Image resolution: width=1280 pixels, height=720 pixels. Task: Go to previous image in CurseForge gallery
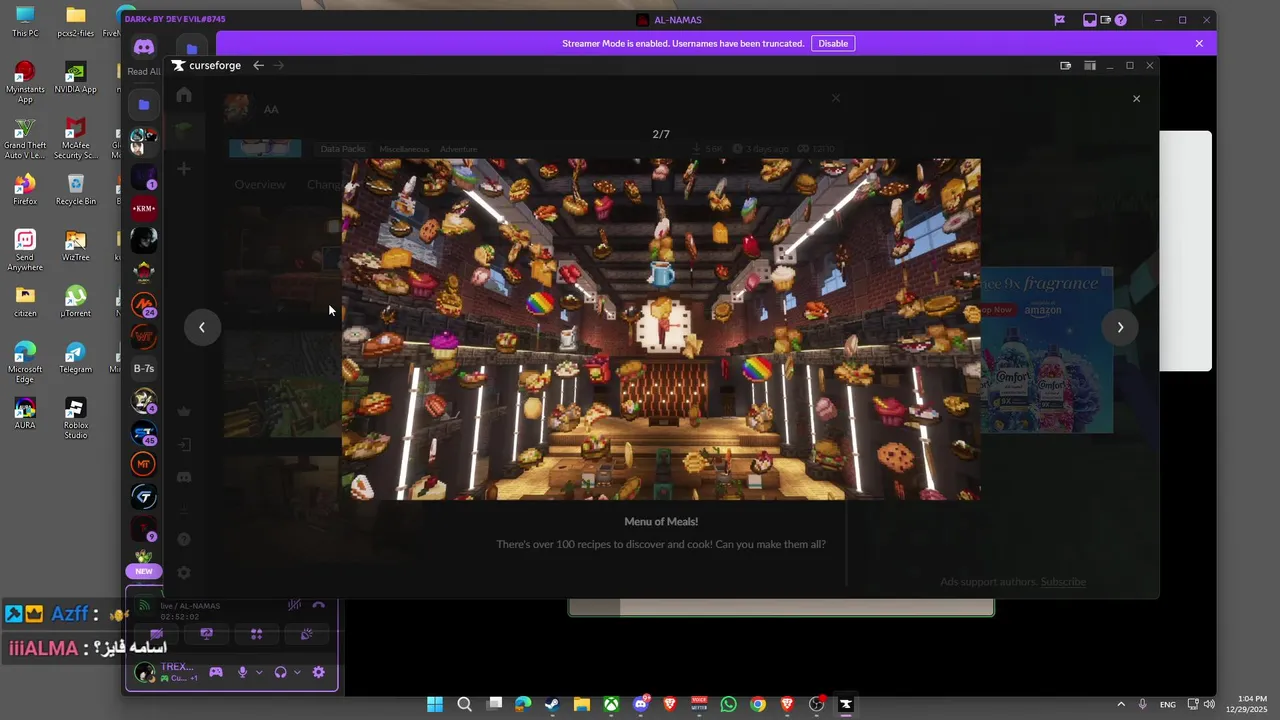pos(202,327)
